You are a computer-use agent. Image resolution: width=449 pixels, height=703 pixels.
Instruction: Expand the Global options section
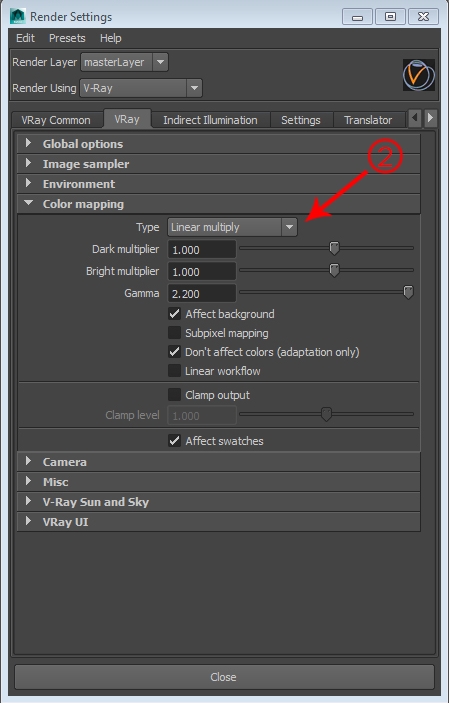218,144
